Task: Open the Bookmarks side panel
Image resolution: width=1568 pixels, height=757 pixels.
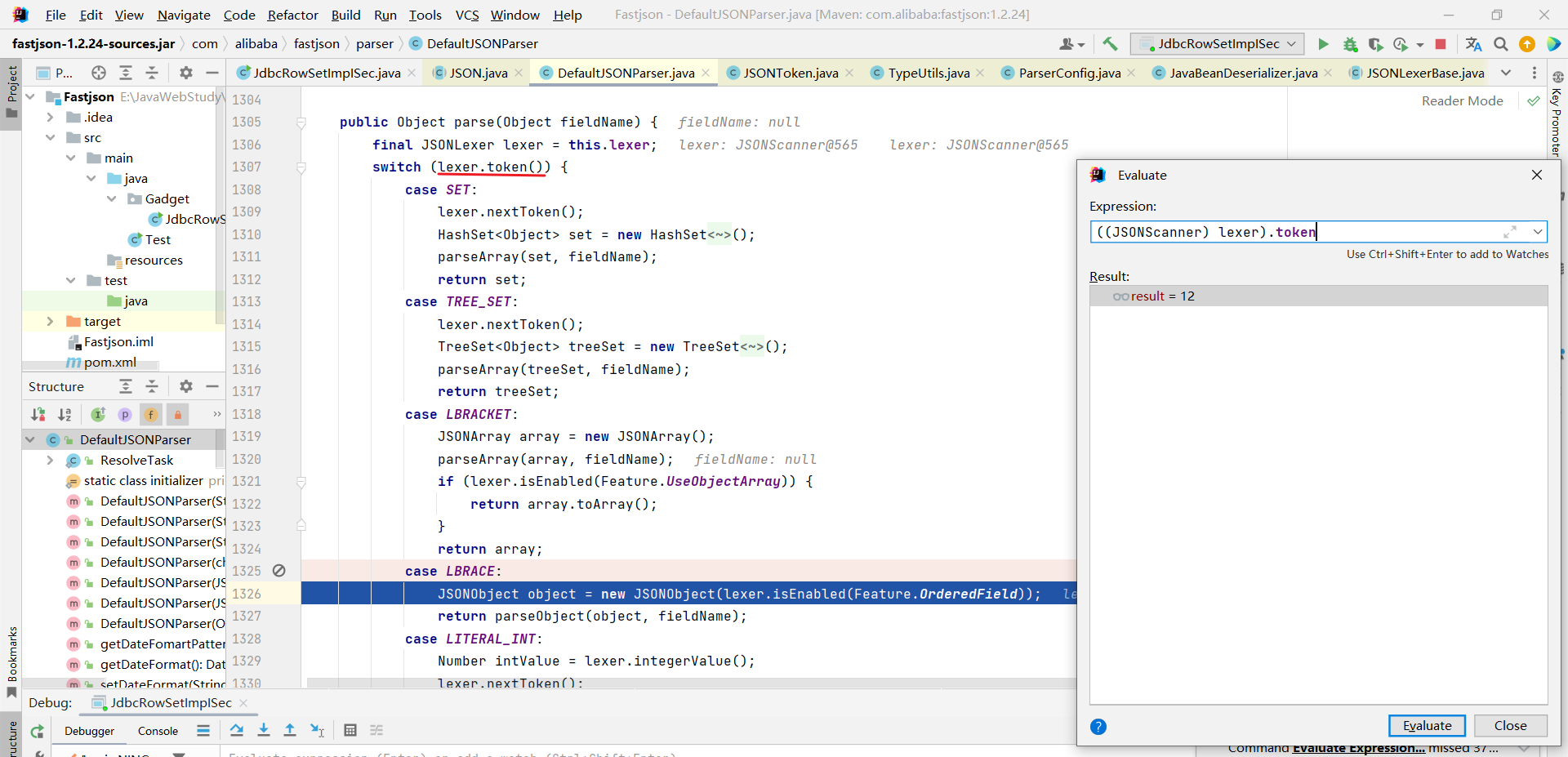Action: point(11,661)
